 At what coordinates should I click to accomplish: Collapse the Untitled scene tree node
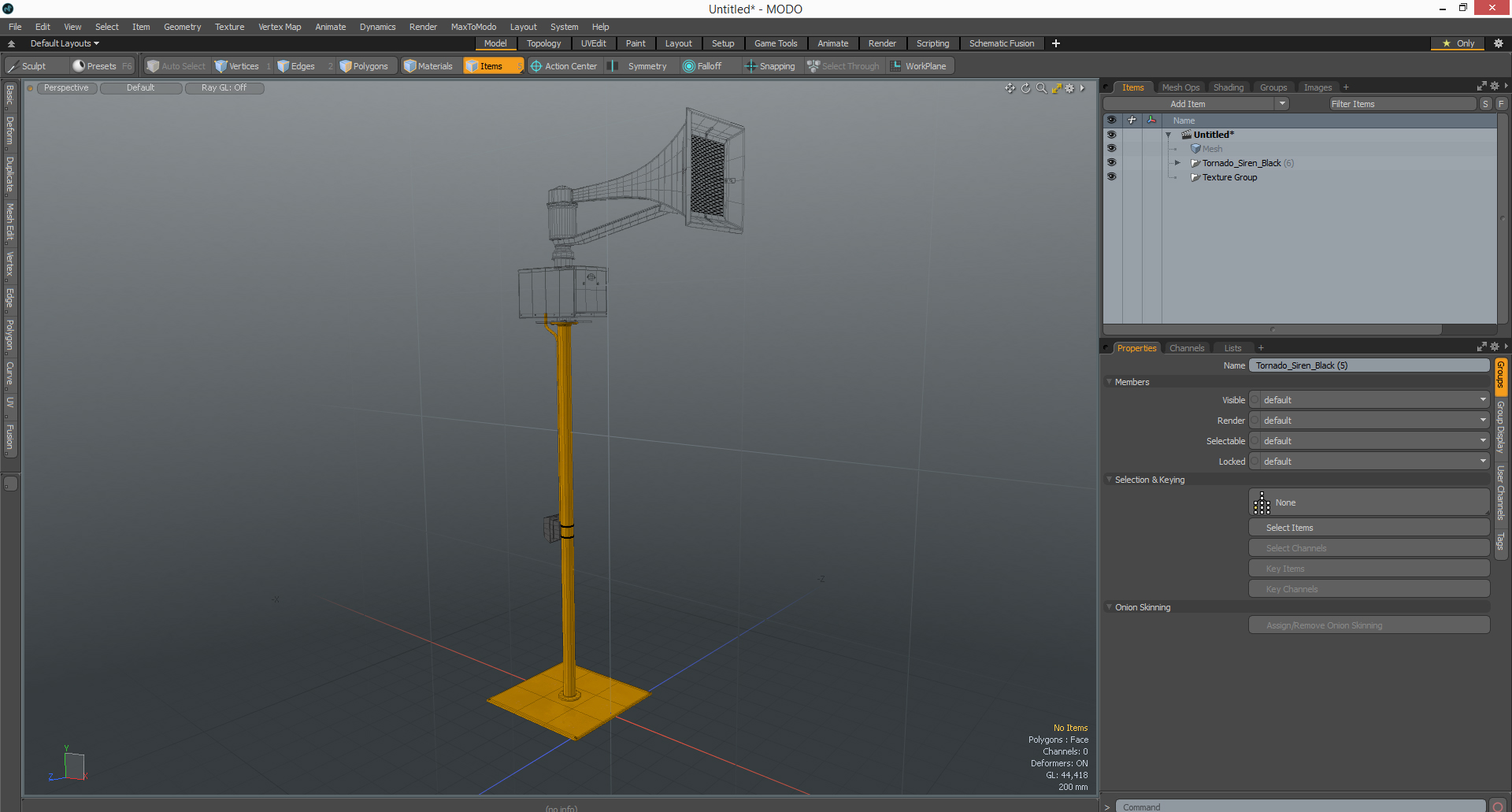(1169, 135)
